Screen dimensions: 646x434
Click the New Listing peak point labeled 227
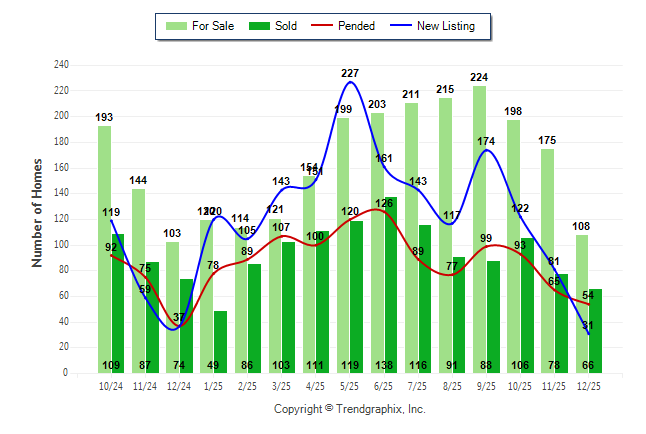[350, 82]
